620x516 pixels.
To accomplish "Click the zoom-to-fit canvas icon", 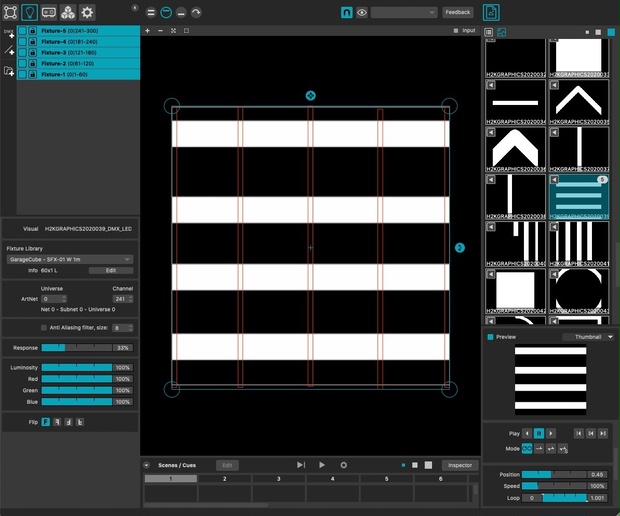I will [x=173, y=30].
